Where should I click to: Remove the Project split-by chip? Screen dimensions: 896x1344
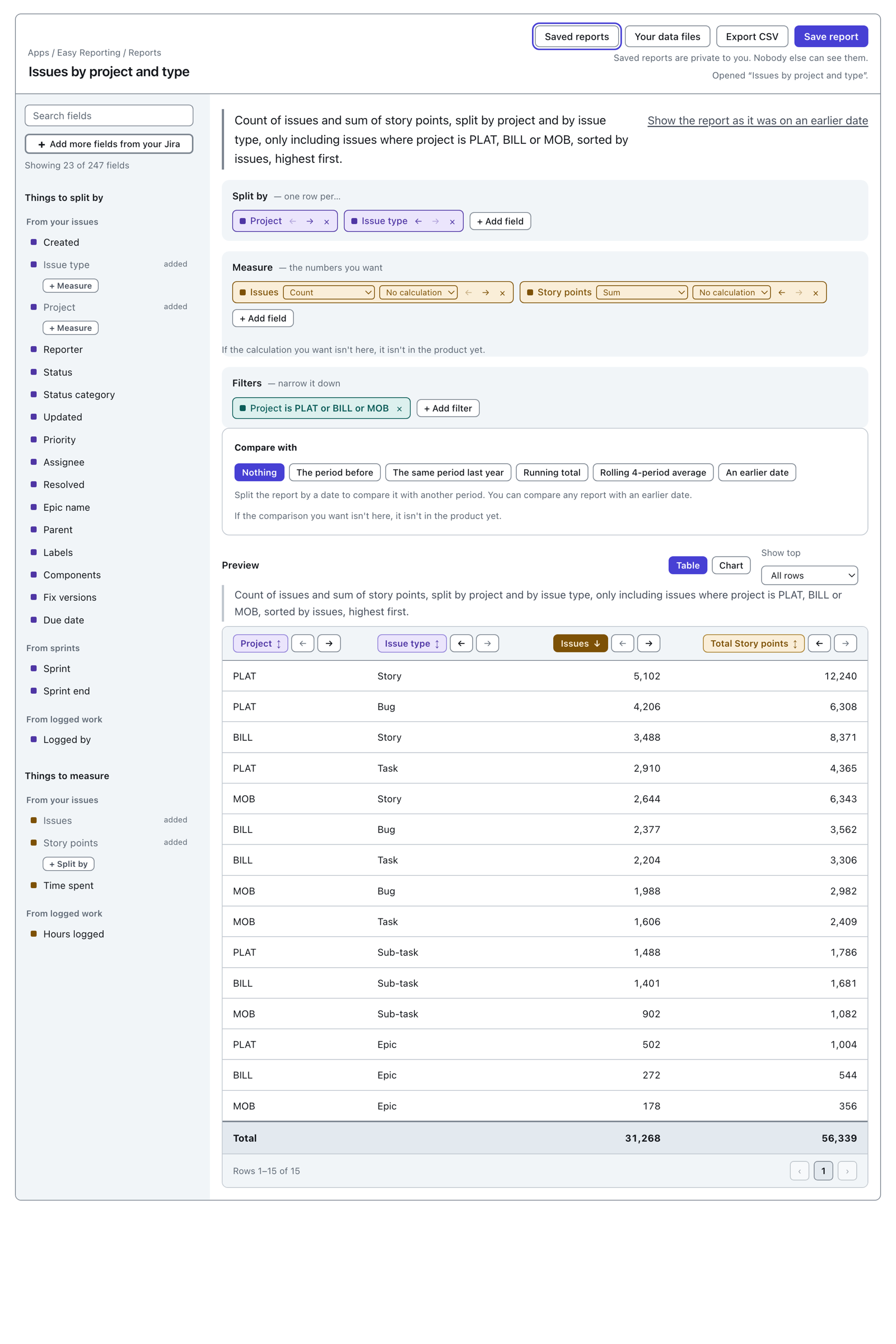pyautogui.click(x=326, y=222)
